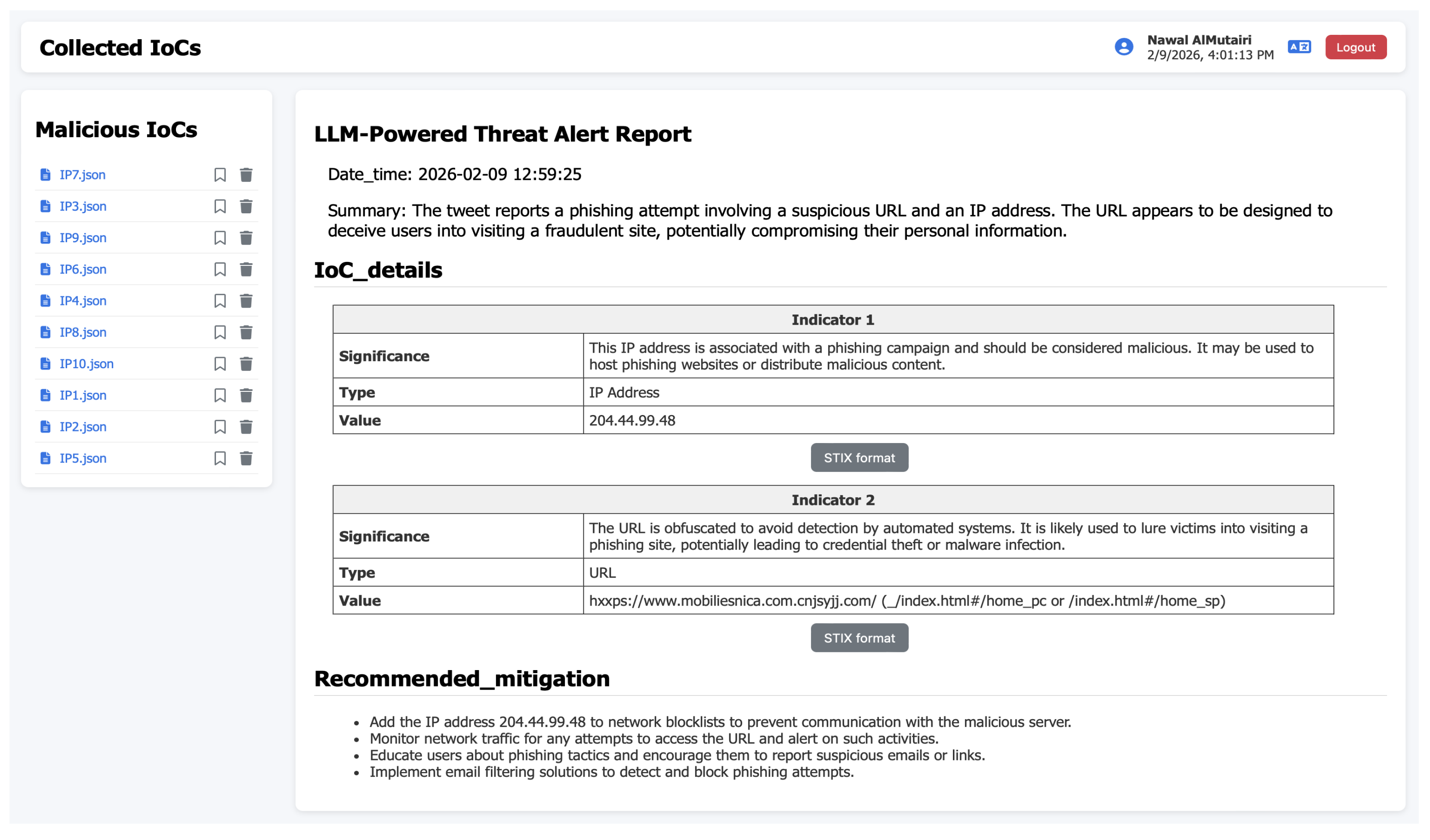
Task: Open the IP7.json report
Action: coord(83,175)
